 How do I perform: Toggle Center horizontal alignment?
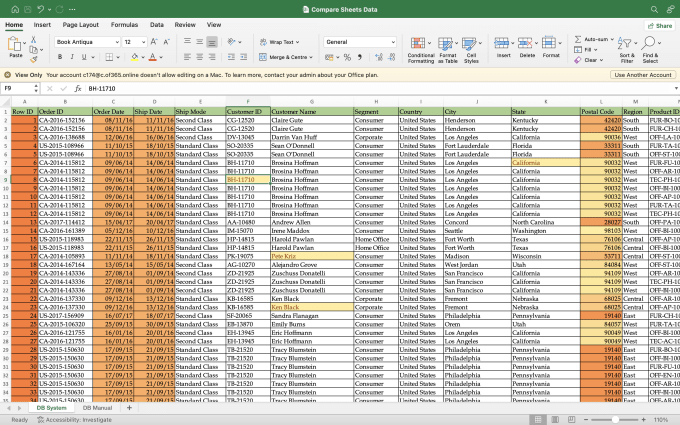pos(199,57)
